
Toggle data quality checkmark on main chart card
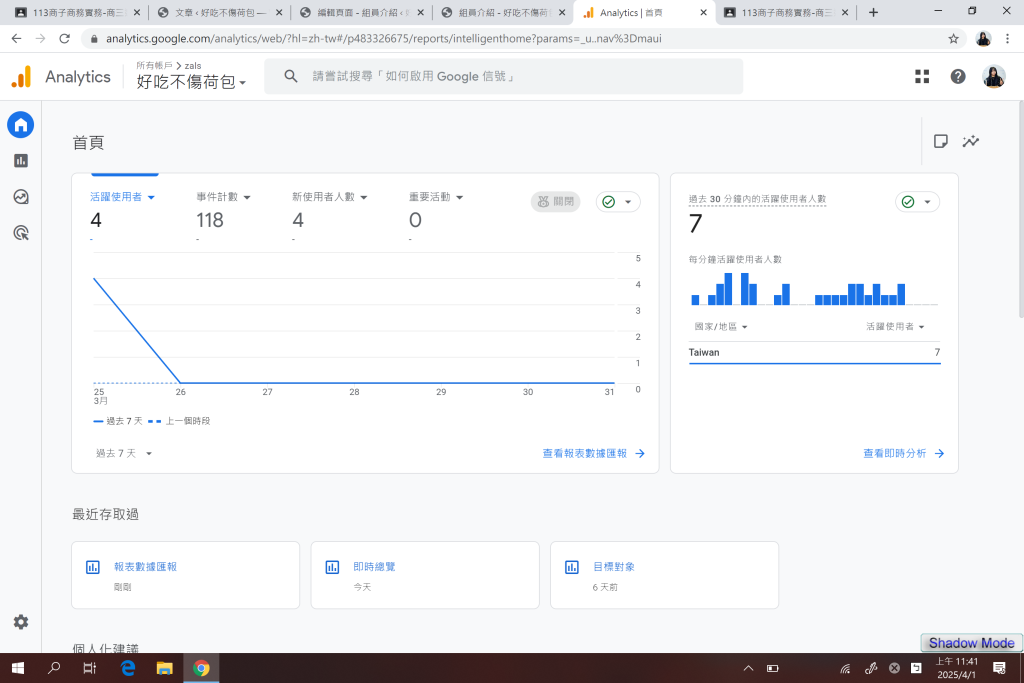[618, 202]
